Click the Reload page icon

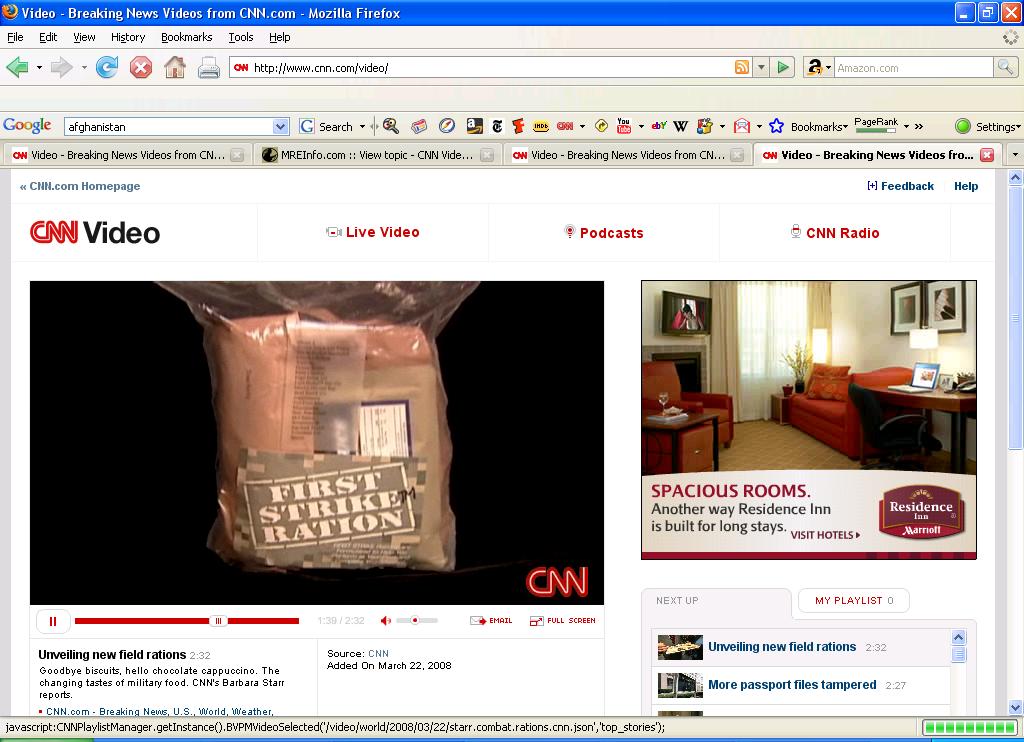click(x=107, y=67)
